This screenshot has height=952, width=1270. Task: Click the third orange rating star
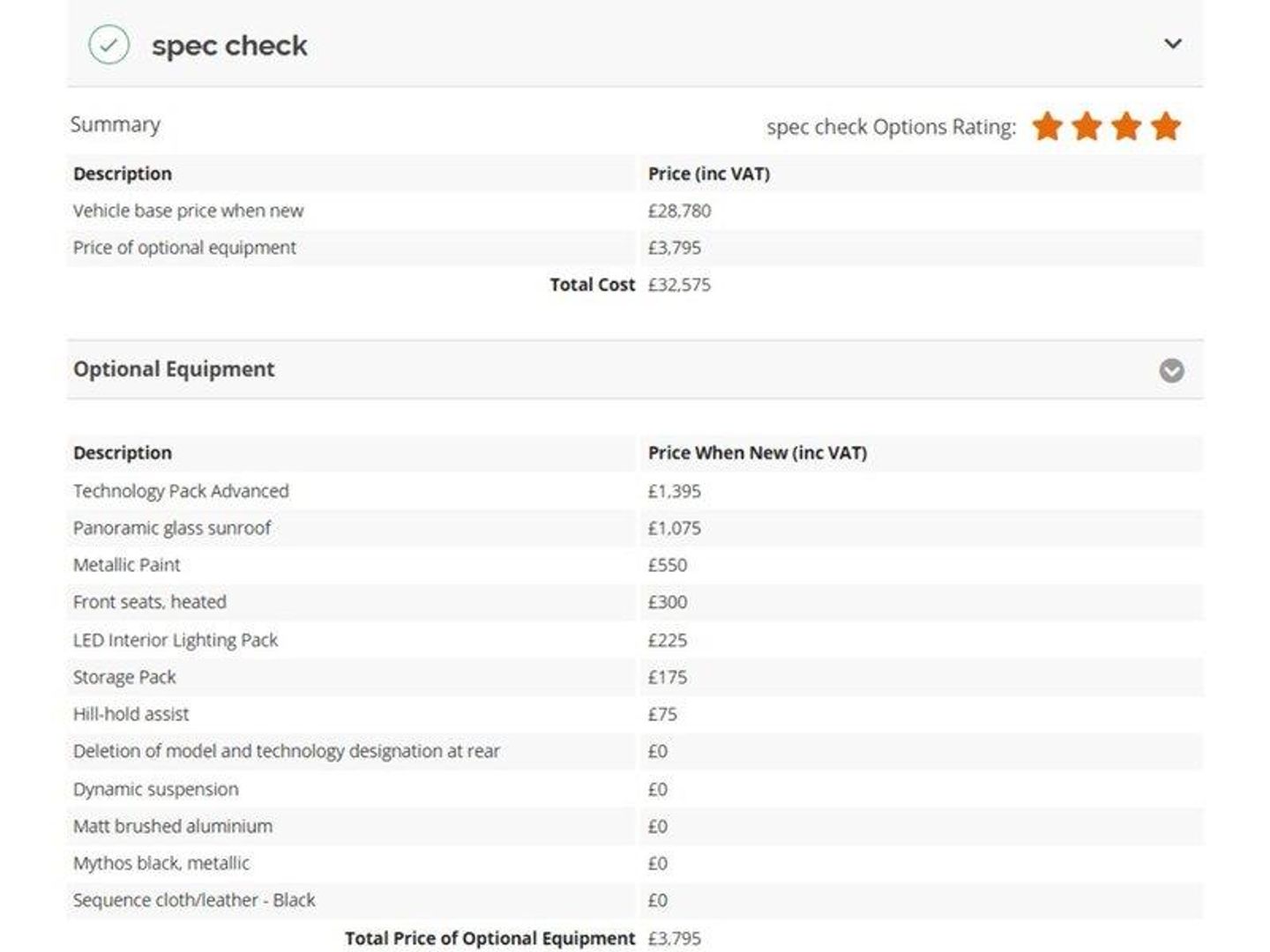(1126, 126)
